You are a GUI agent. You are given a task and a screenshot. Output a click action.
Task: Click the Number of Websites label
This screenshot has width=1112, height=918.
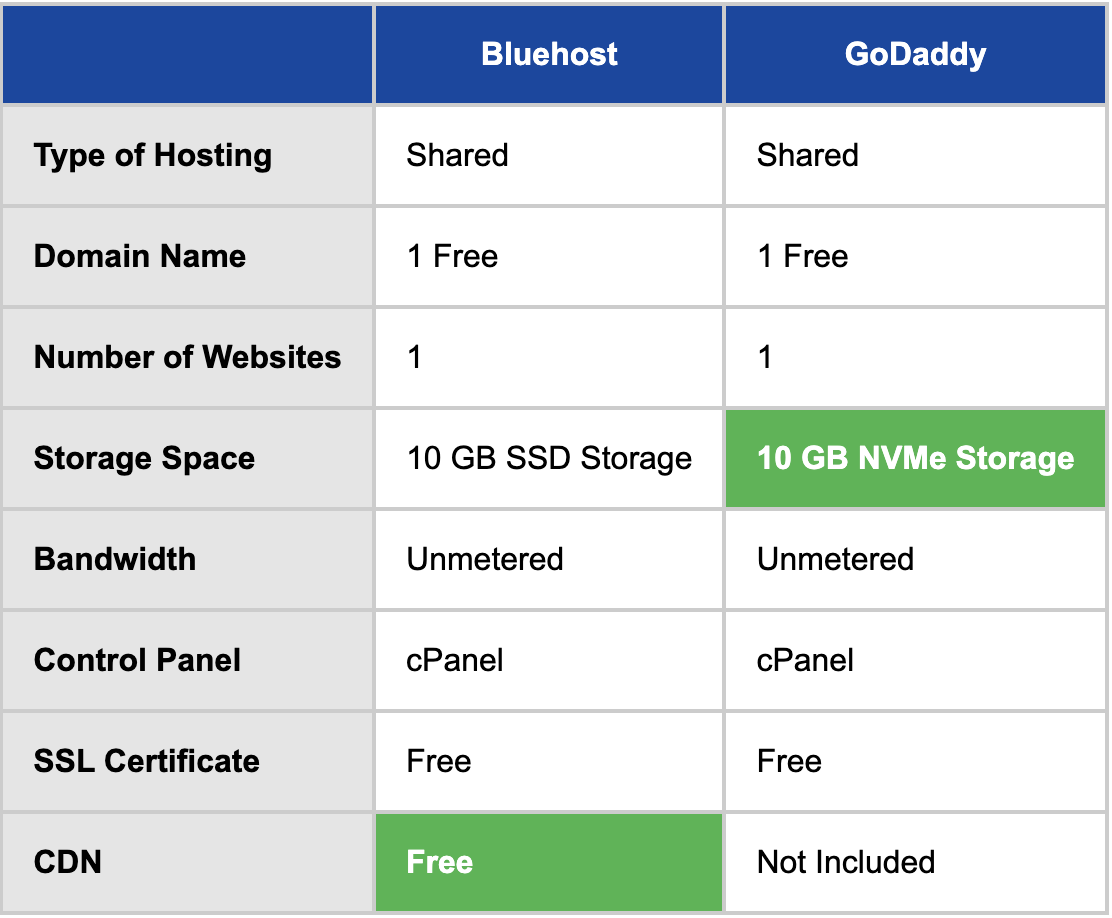point(187,357)
